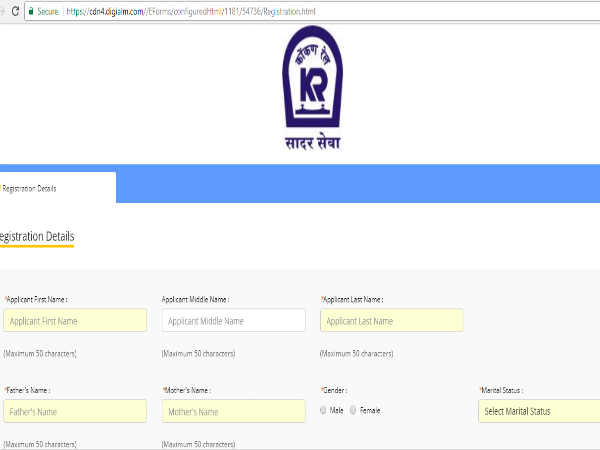Image resolution: width=600 pixels, height=450 pixels.
Task: Click the Father's Name input field
Action: (75, 411)
